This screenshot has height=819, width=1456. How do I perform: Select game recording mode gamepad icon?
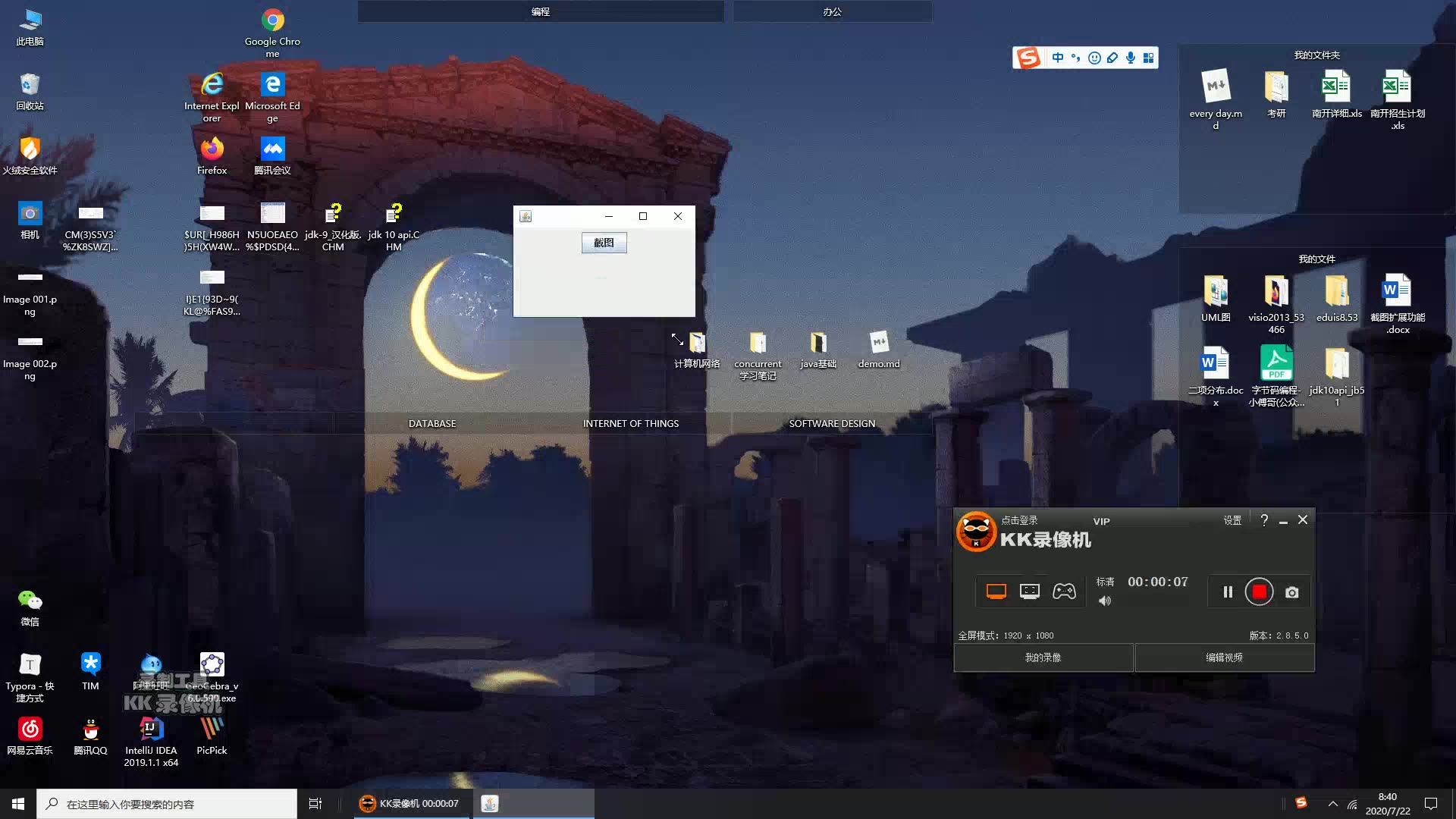(x=1064, y=591)
